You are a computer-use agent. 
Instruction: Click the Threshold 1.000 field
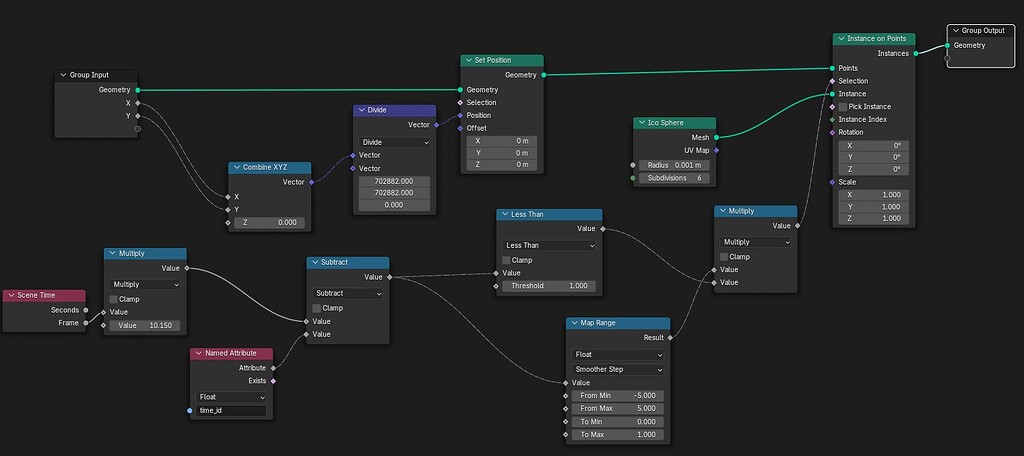click(x=549, y=285)
